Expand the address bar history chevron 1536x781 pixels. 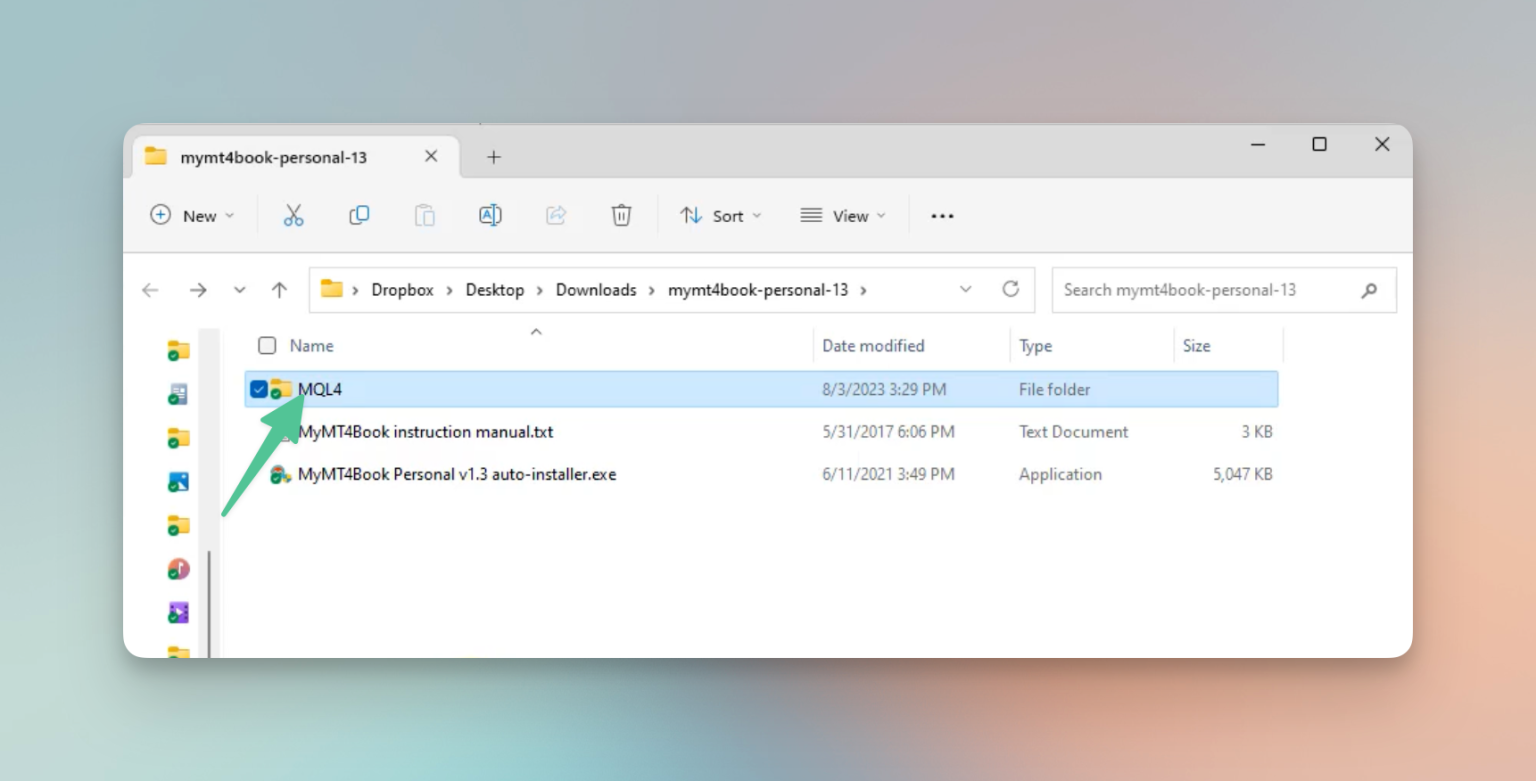[965, 289]
